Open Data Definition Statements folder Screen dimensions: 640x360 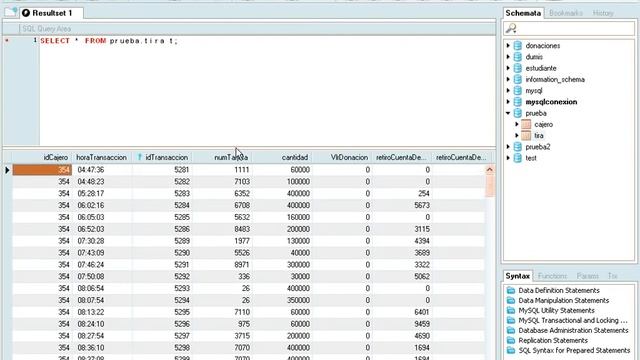tap(558, 291)
